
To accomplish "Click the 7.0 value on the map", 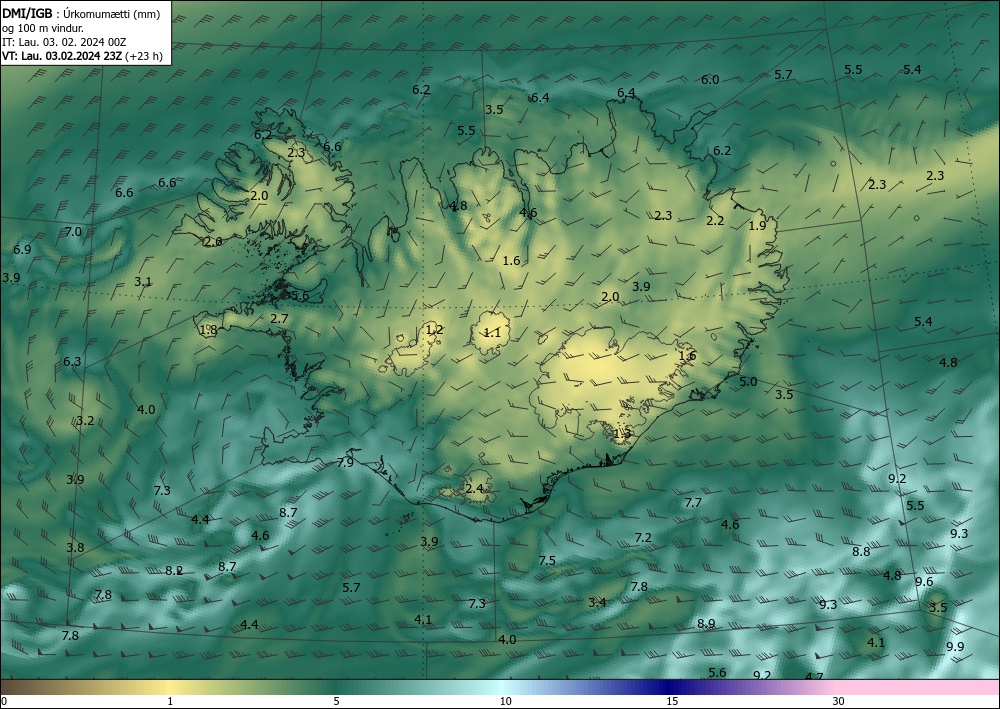I will (73, 231).
